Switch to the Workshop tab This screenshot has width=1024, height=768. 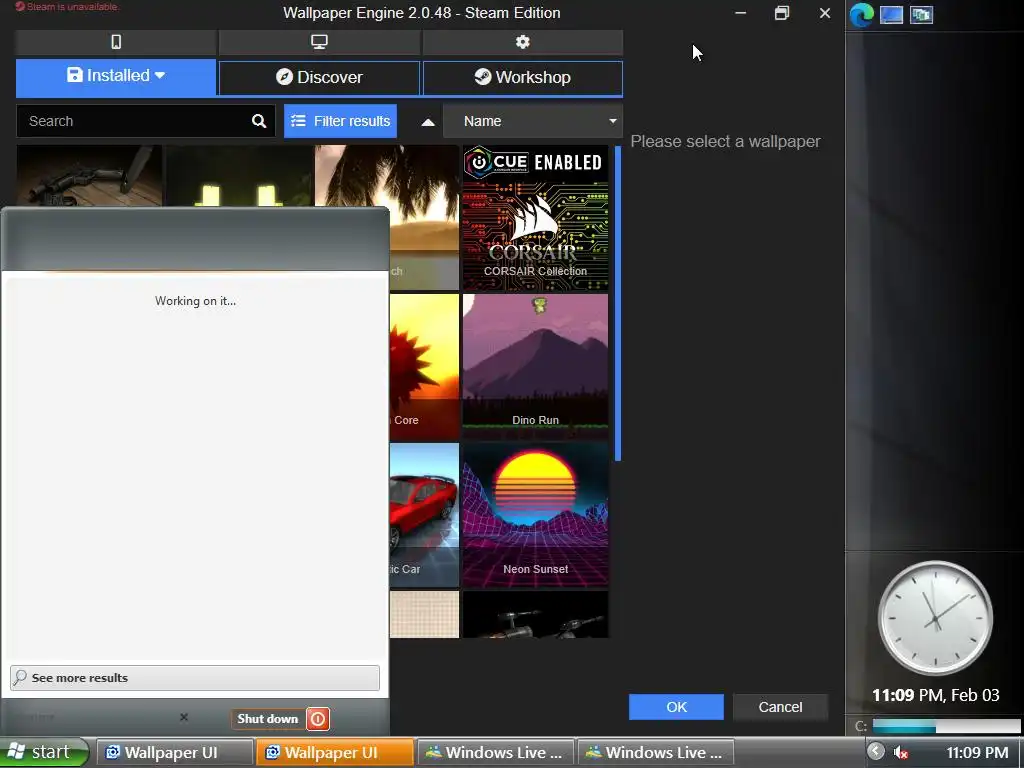(522, 78)
